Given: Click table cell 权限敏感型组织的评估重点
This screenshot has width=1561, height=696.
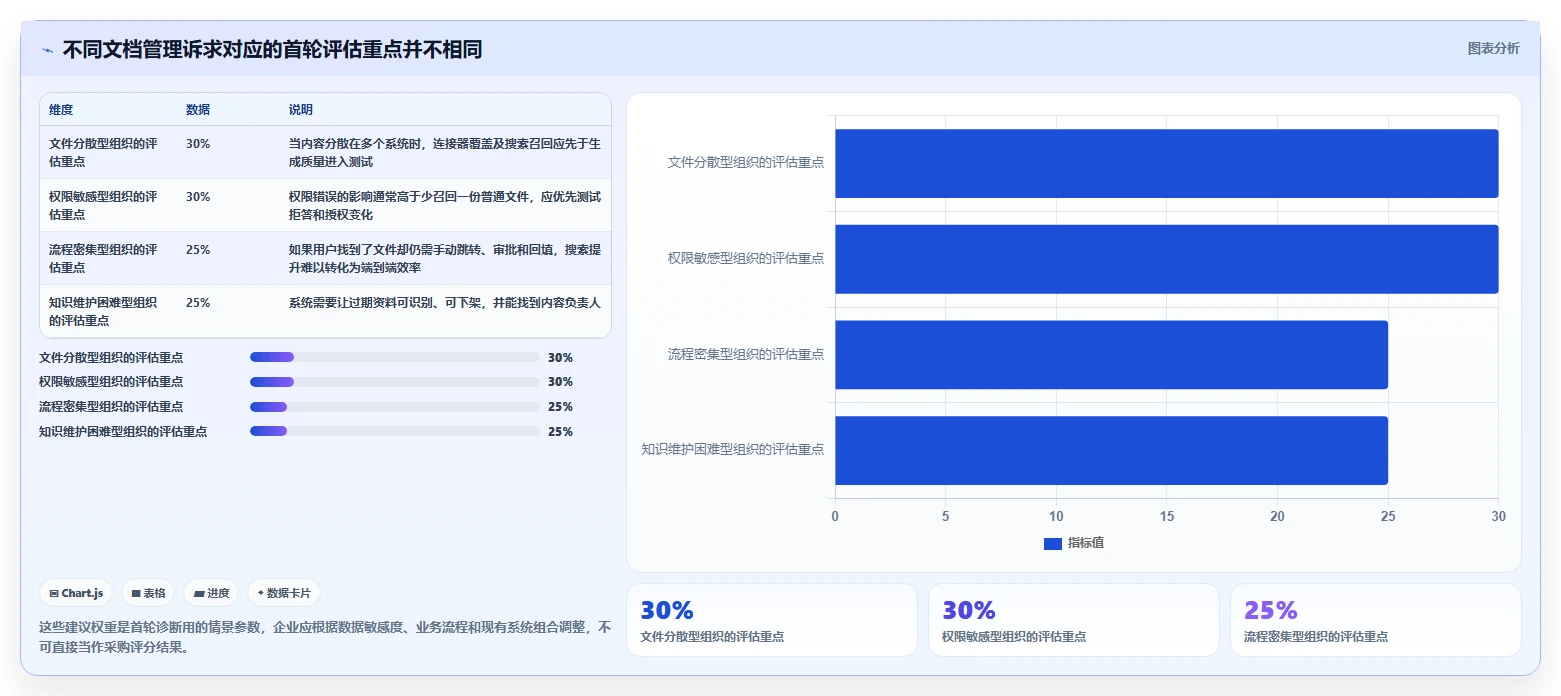Looking at the screenshot, I should 103,205.
